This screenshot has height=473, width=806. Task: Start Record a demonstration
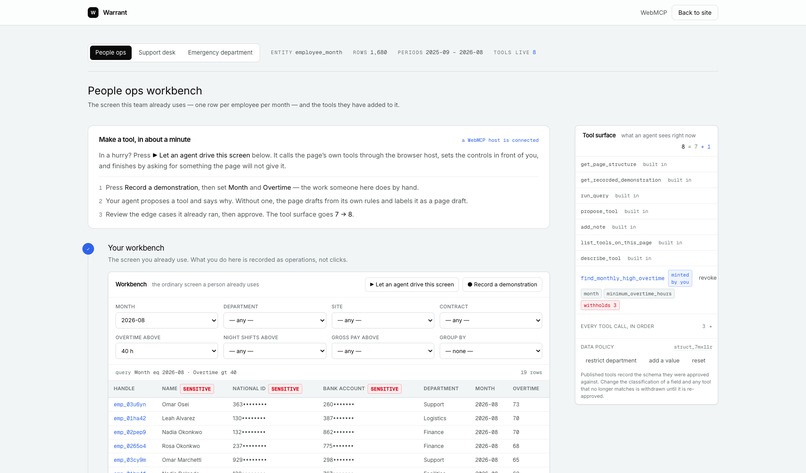[x=502, y=284]
